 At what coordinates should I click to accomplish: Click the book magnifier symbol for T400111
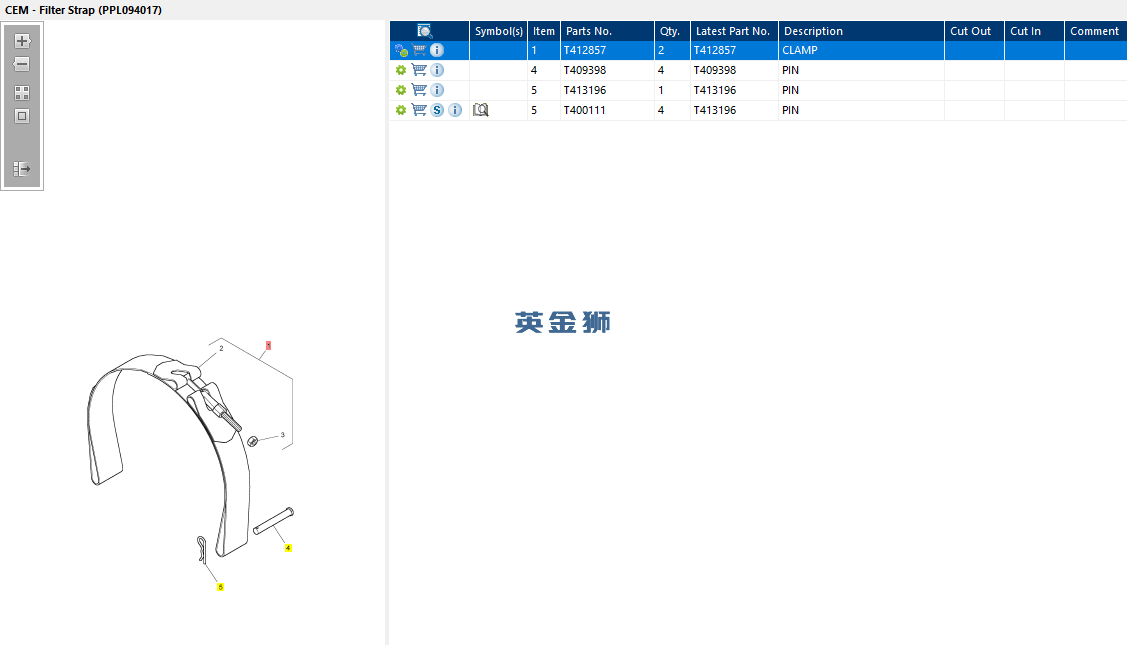[481, 110]
